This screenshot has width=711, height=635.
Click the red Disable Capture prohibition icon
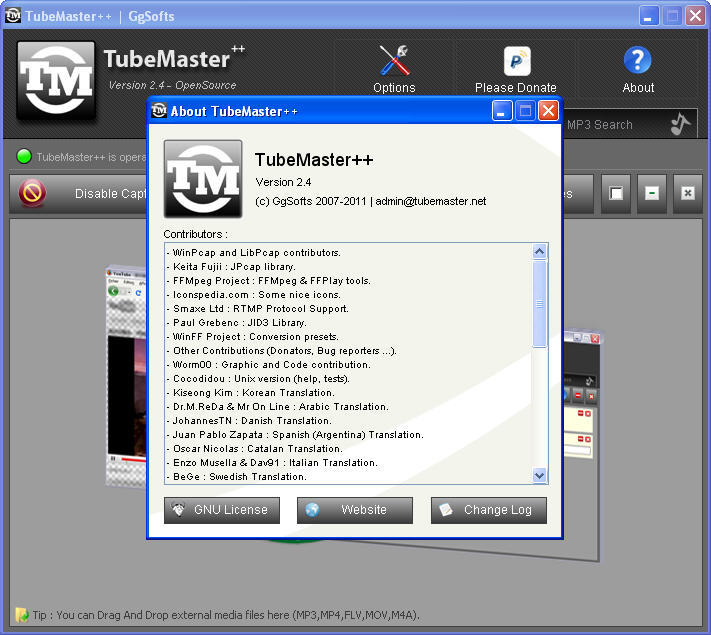[32, 193]
